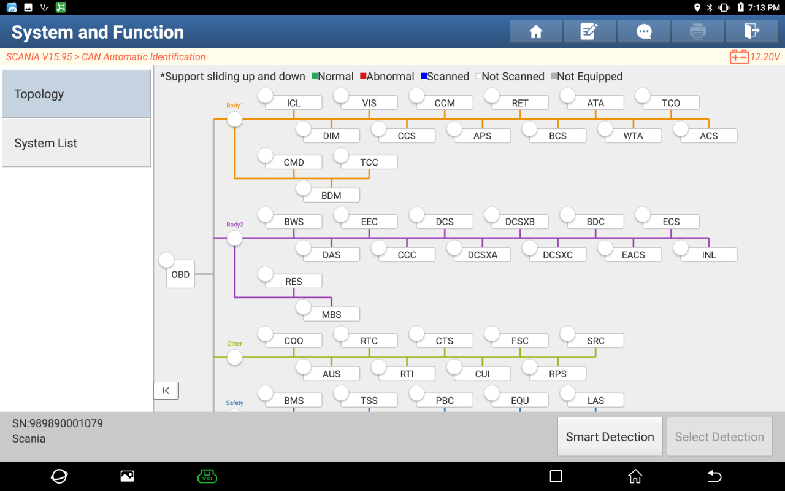Switch to System List tab
This screenshot has height=491, width=785.
coord(76,143)
